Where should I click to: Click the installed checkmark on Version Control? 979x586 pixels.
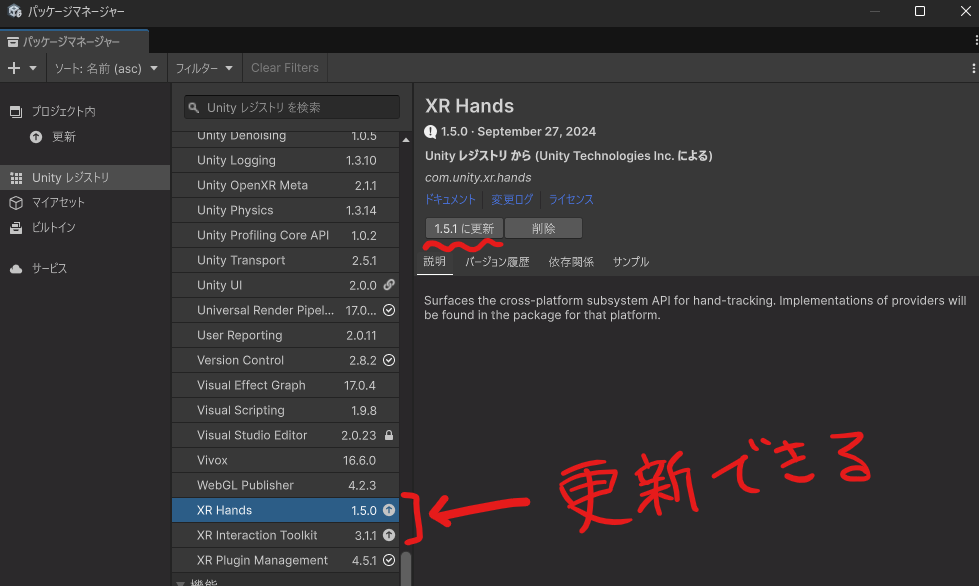click(x=389, y=360)
